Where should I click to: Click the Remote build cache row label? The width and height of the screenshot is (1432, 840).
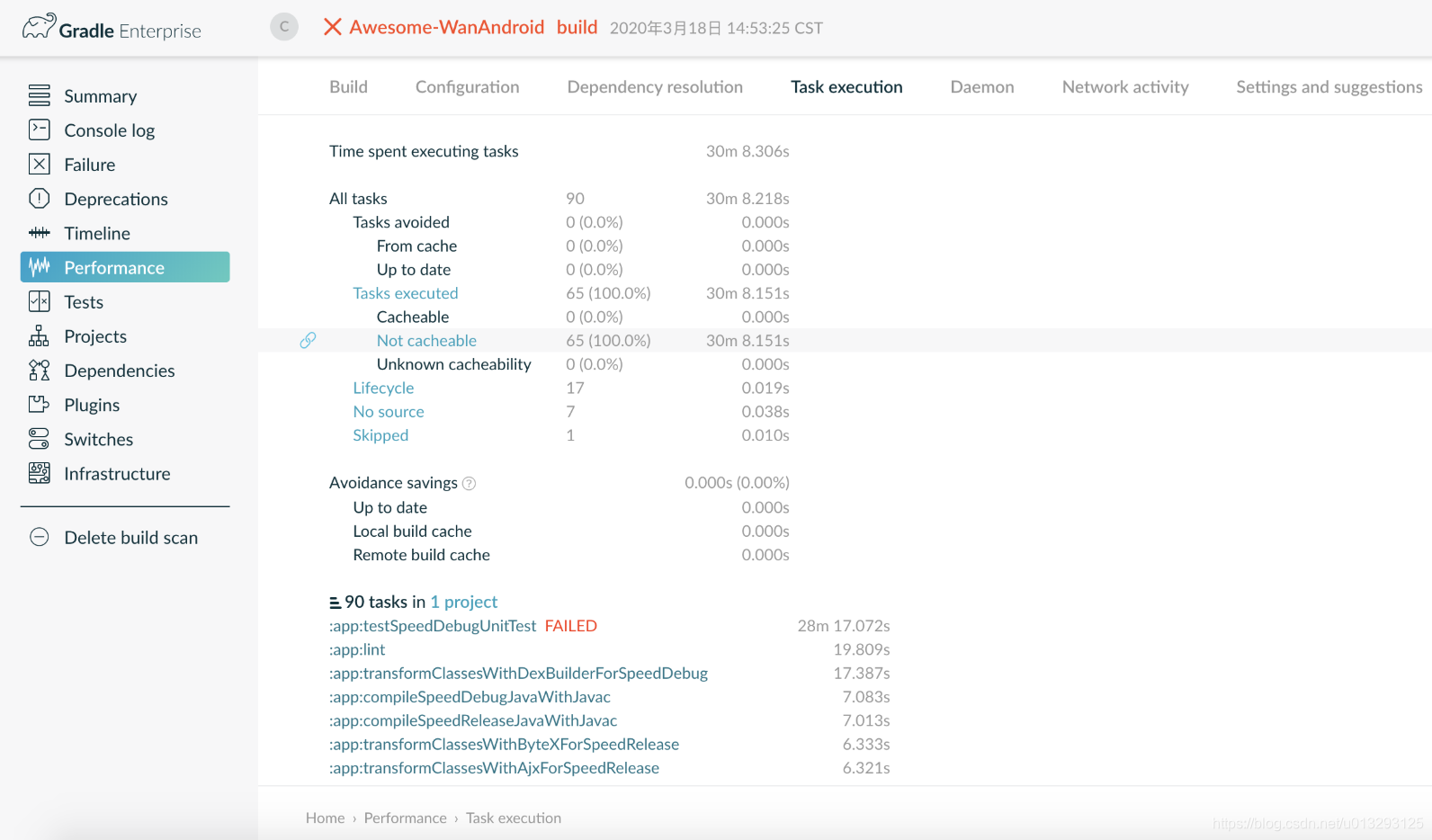pos(422,555)
